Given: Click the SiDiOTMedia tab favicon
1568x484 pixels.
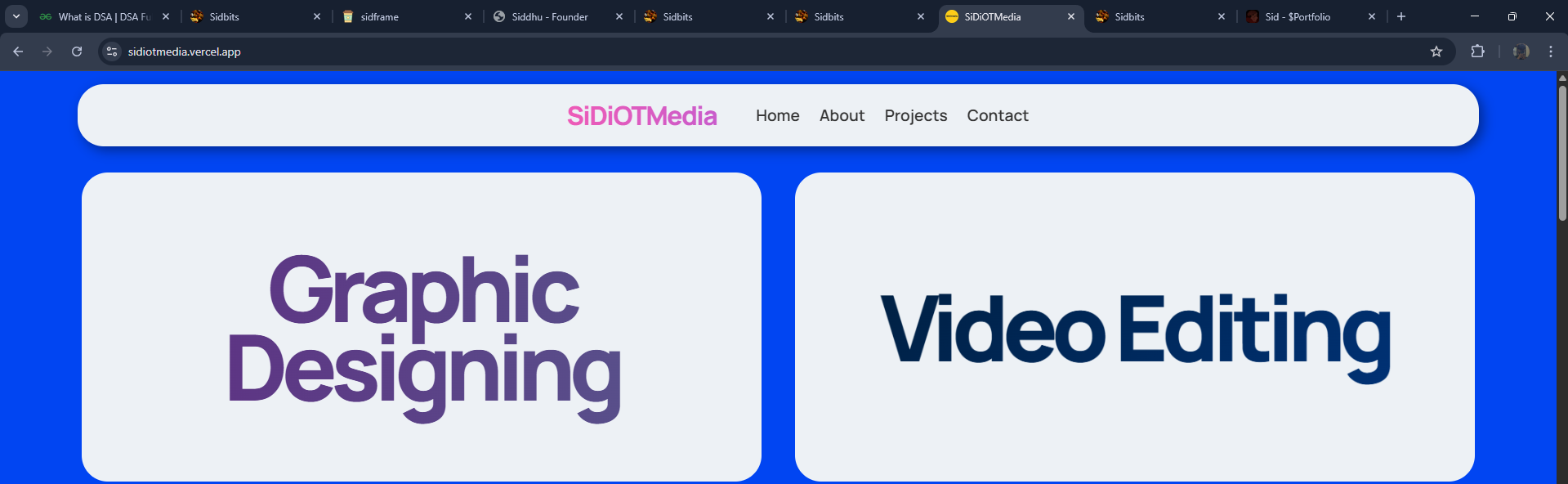Looking at the screenshot, I should 952,16.
